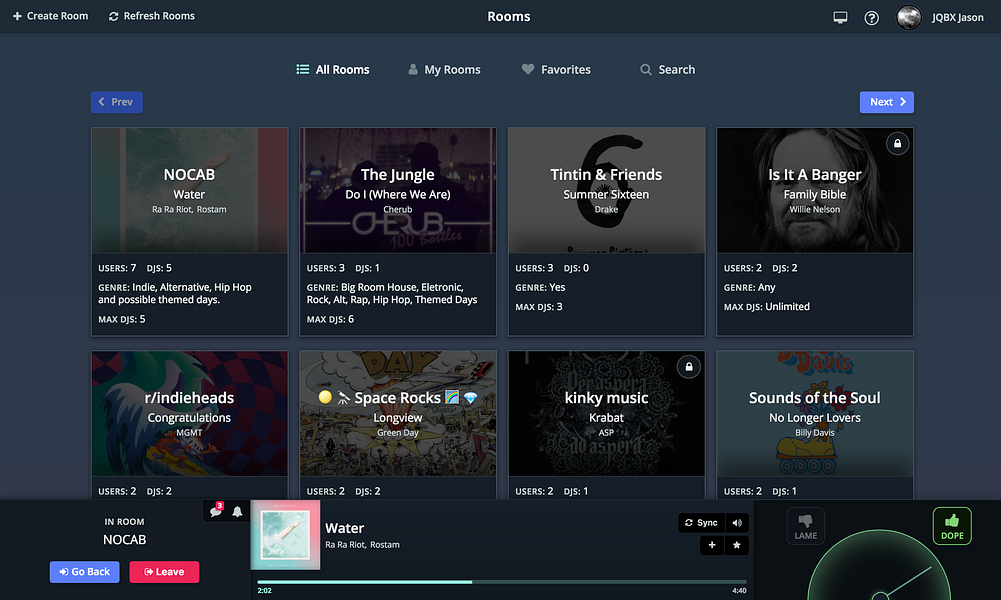1001x600 pixels.
Task: Click the Rooms page title
Action: click(x=509, y=17)
